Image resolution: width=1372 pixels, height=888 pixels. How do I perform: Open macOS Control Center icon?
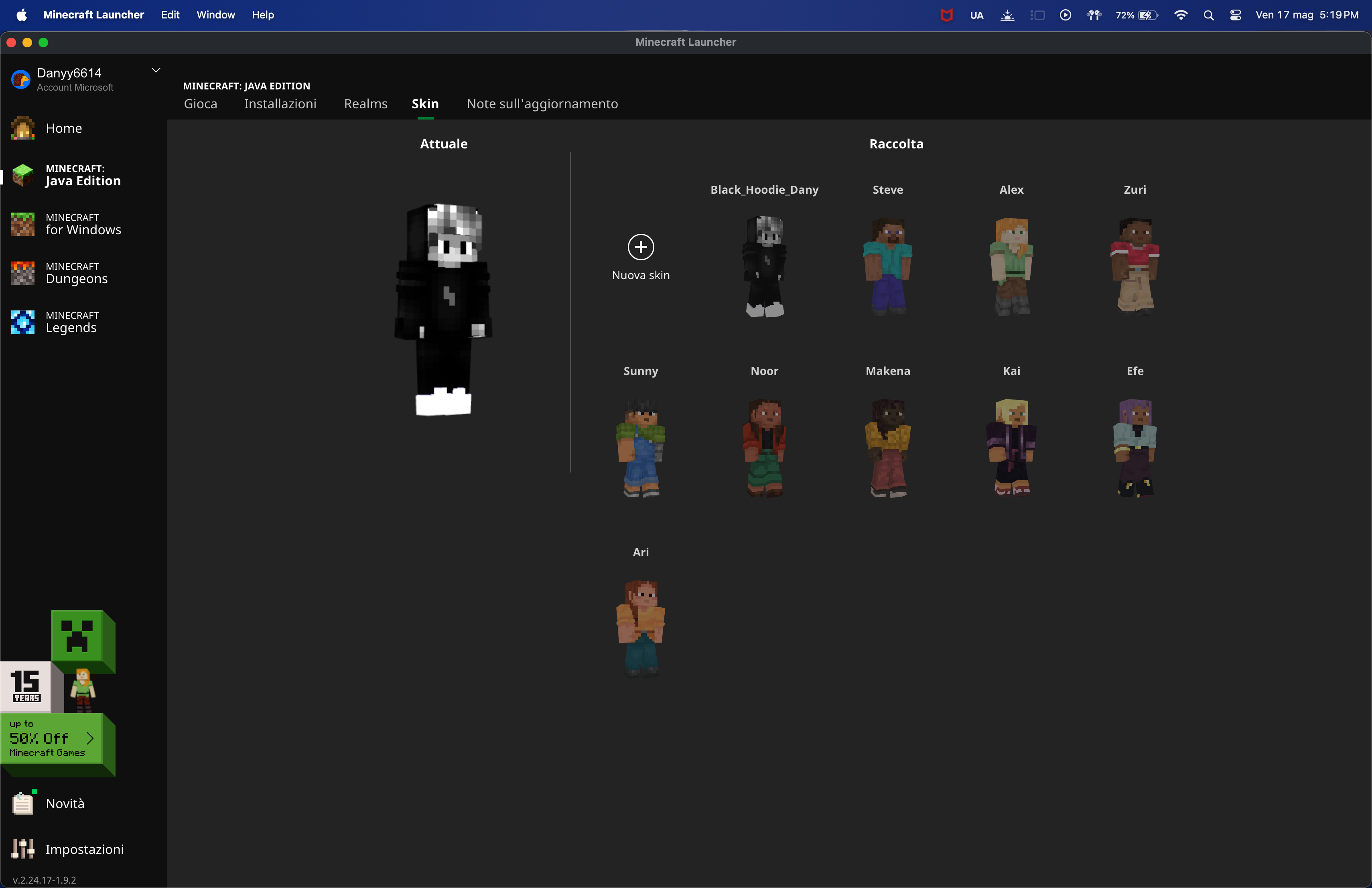[1235, 15]
